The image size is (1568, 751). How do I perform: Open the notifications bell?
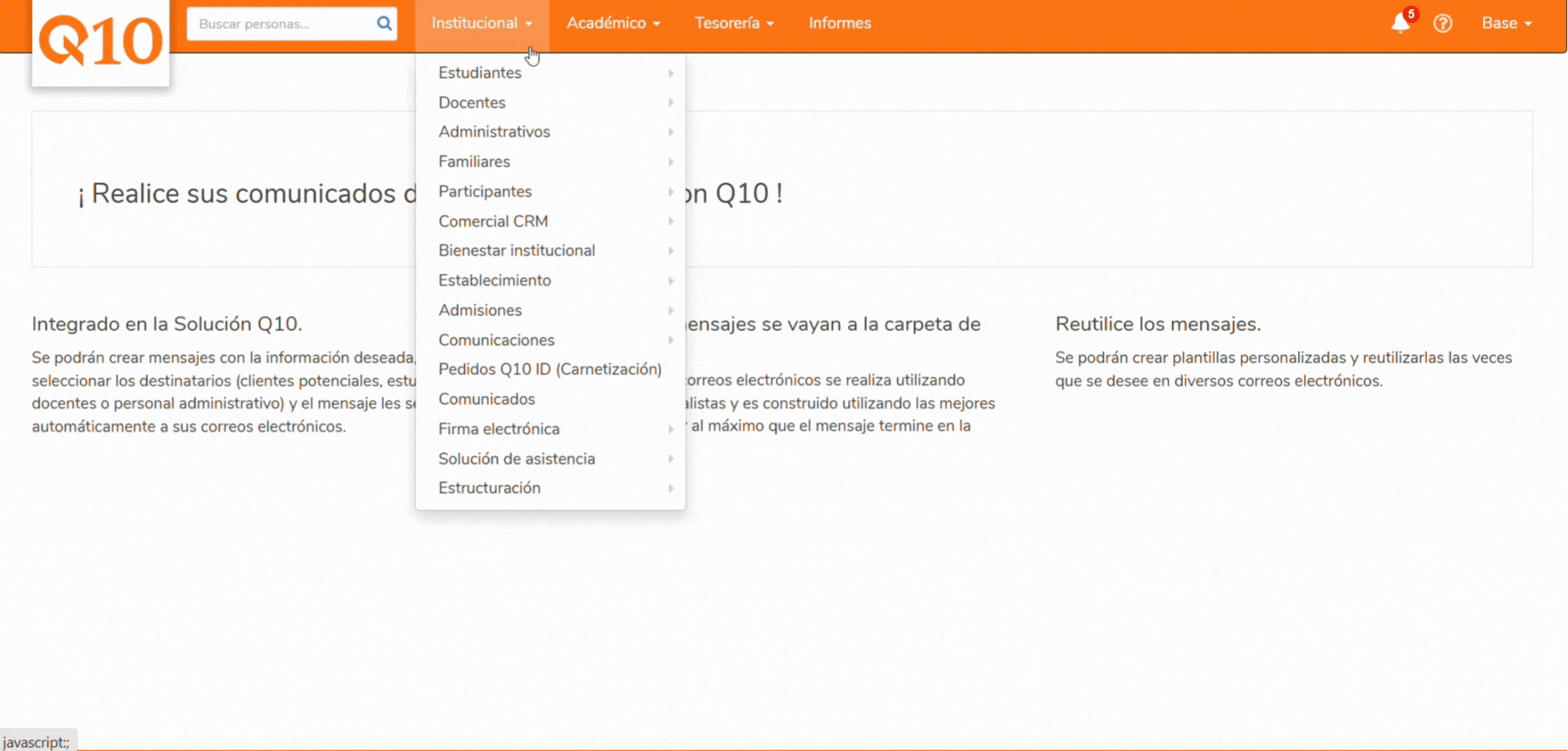pyautogui.click(x=1401, y=23)
